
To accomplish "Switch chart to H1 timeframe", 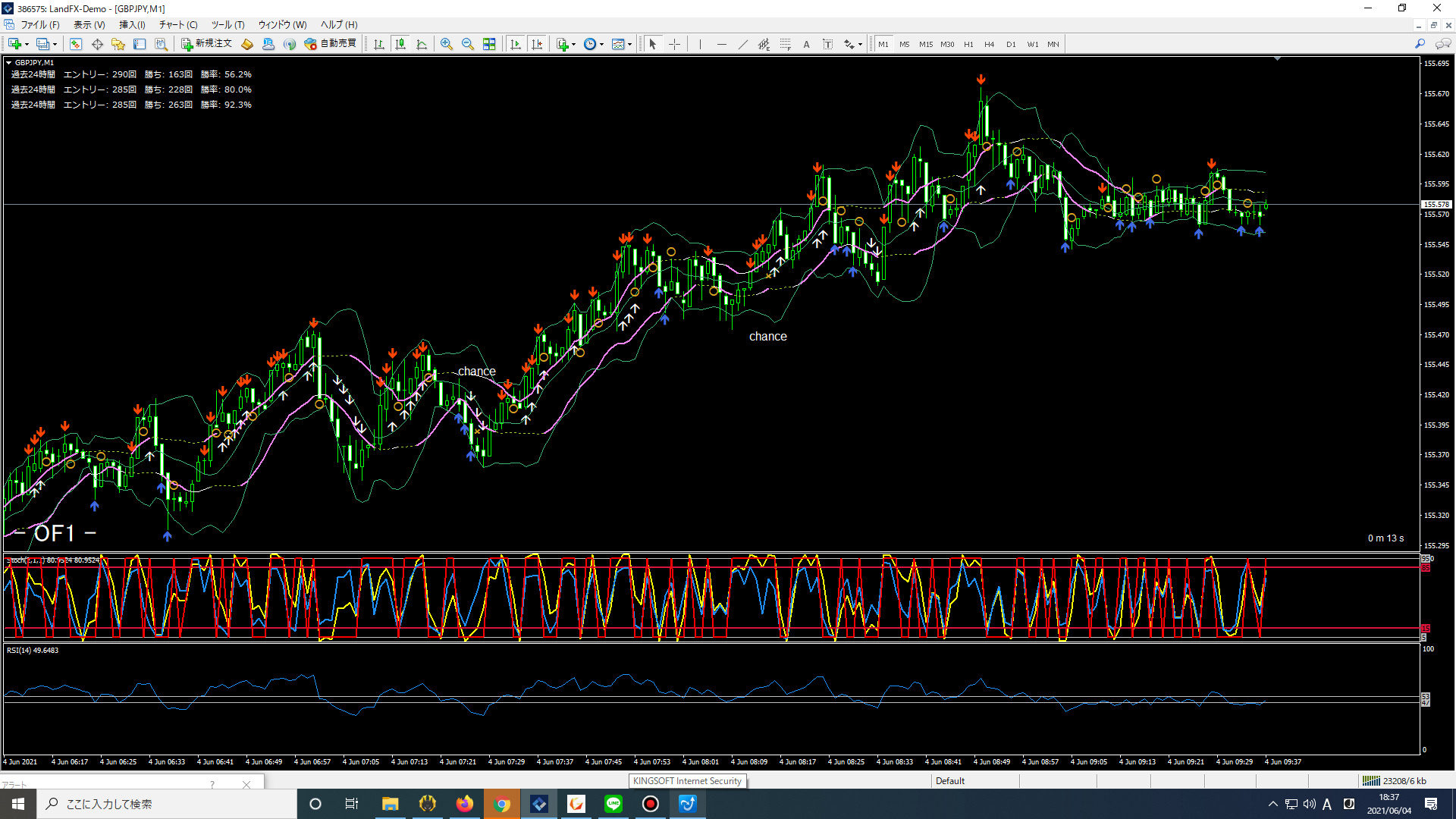I will pos(968,44).
